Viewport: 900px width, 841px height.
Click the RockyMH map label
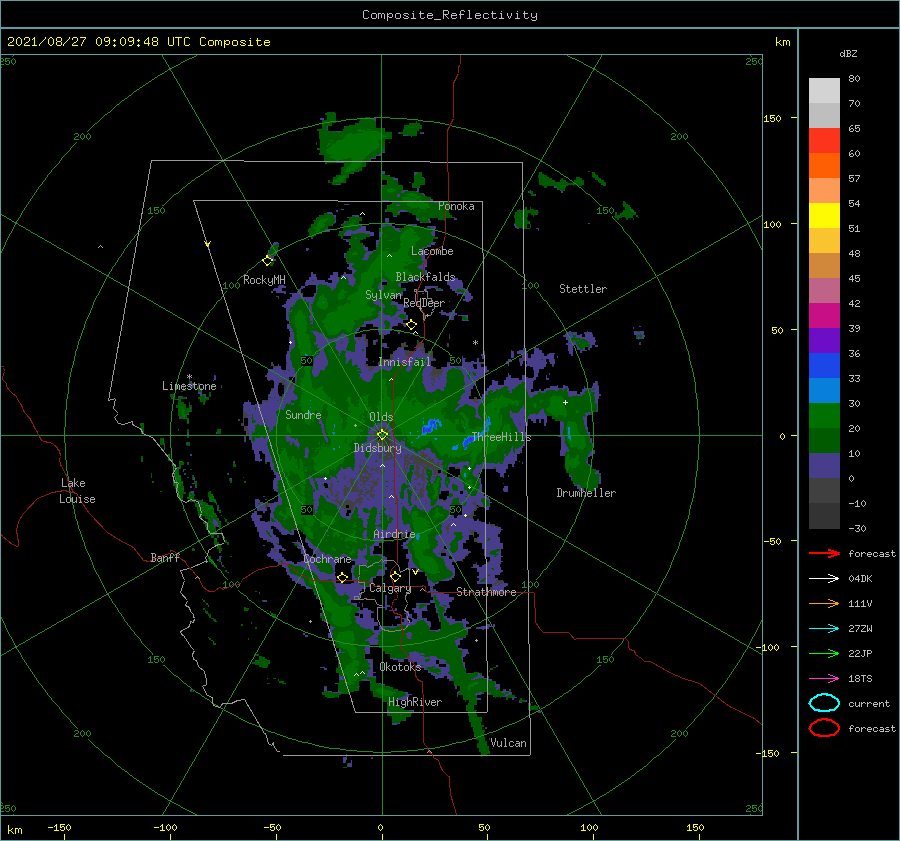pyautogui.click(x=264, y=280)
